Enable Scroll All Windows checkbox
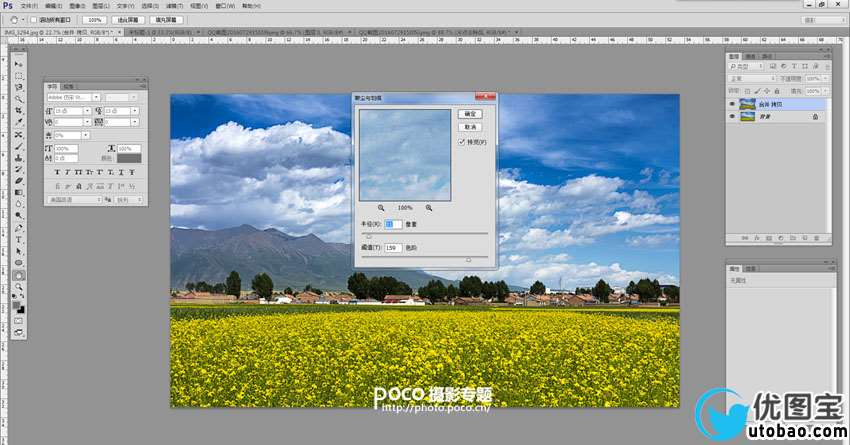This screenshot has width=850, height=445. point(34,20)
